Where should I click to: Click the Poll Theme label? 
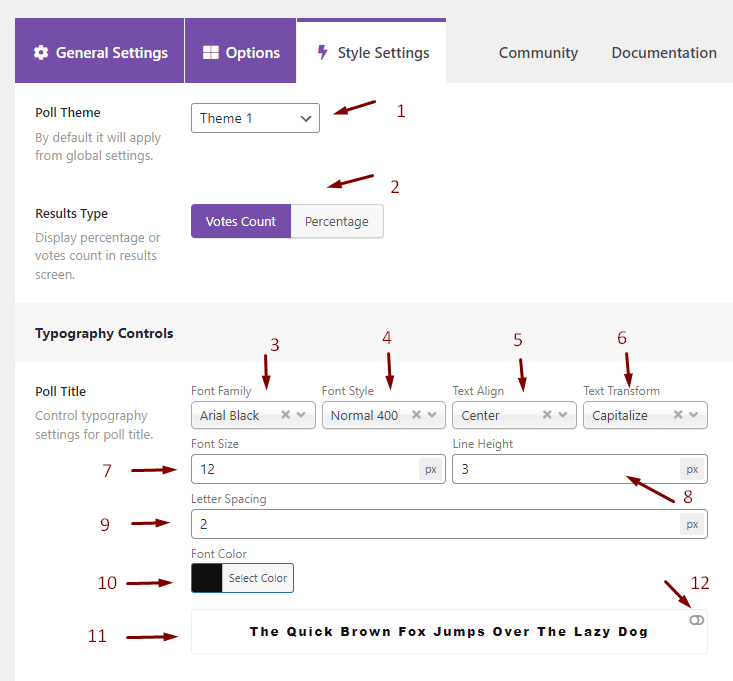[x=68, y=113]
